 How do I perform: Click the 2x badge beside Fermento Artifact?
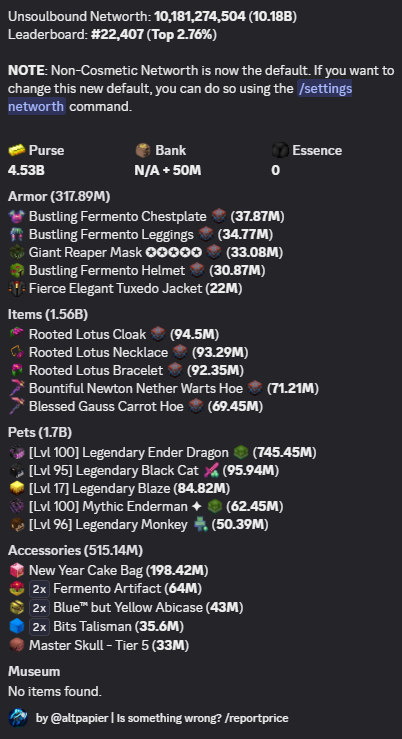[x=39, y=589]
